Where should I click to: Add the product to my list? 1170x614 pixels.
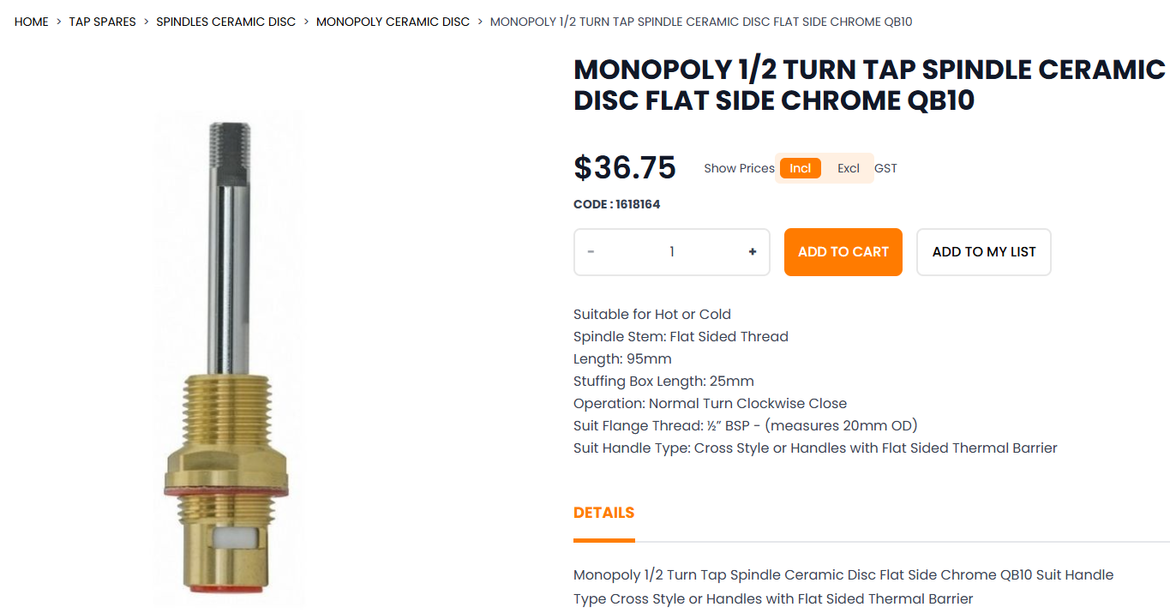[x=983, y=252]
